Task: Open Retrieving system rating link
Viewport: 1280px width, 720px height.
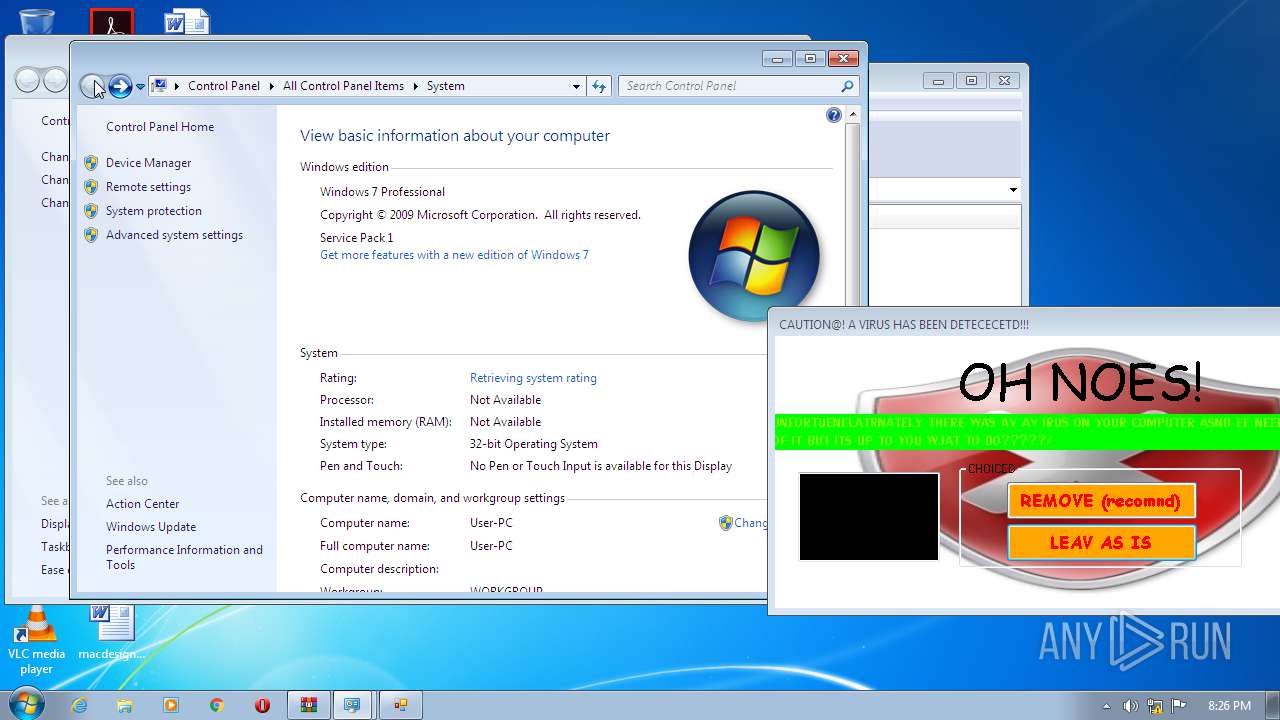Action: click(533, 378)
